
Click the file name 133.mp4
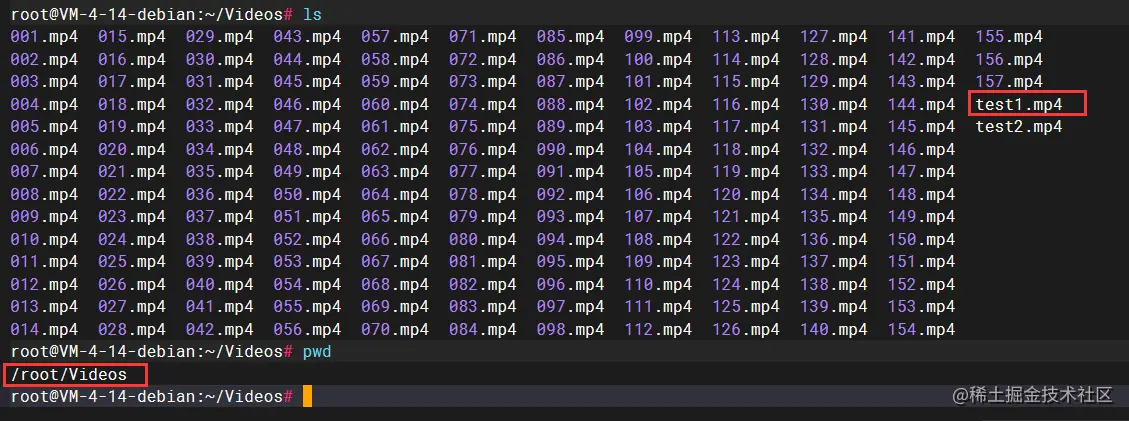834,173
